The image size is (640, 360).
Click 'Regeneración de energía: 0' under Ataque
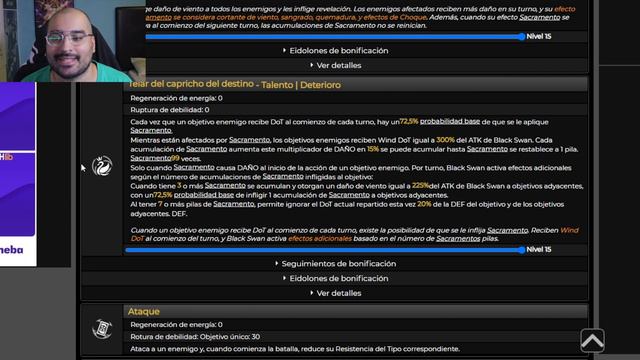[176, 325]
